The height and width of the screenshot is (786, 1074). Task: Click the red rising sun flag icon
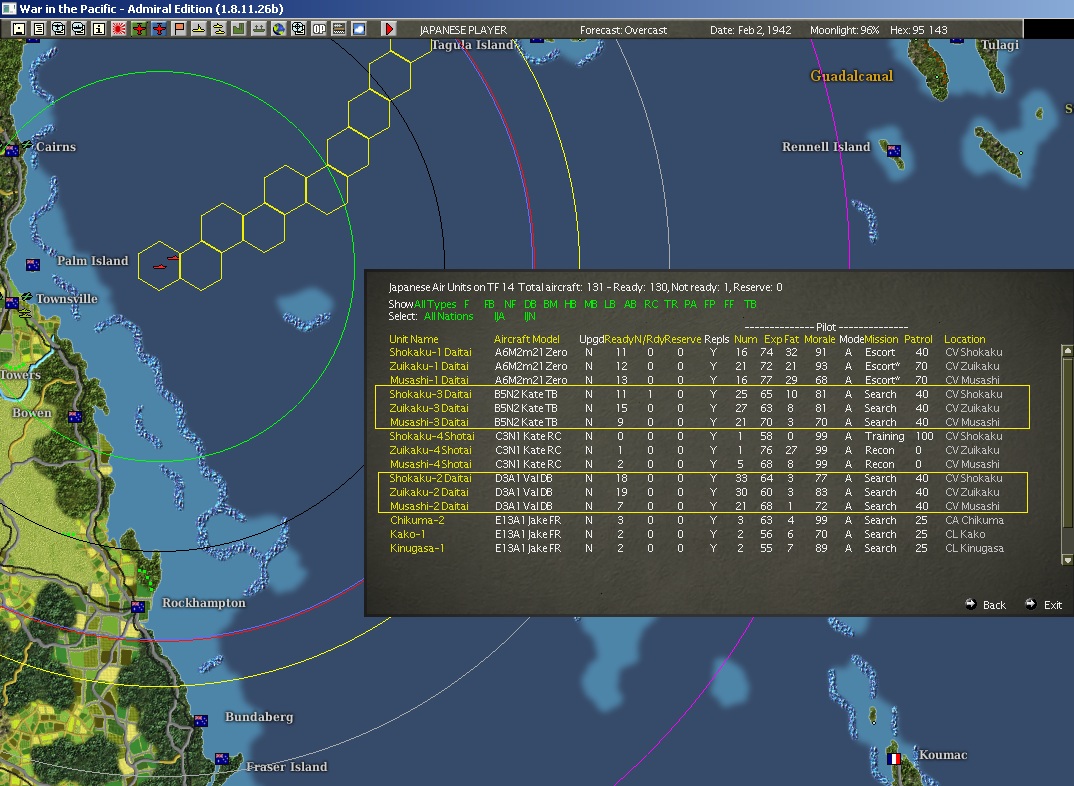point(118,29)
